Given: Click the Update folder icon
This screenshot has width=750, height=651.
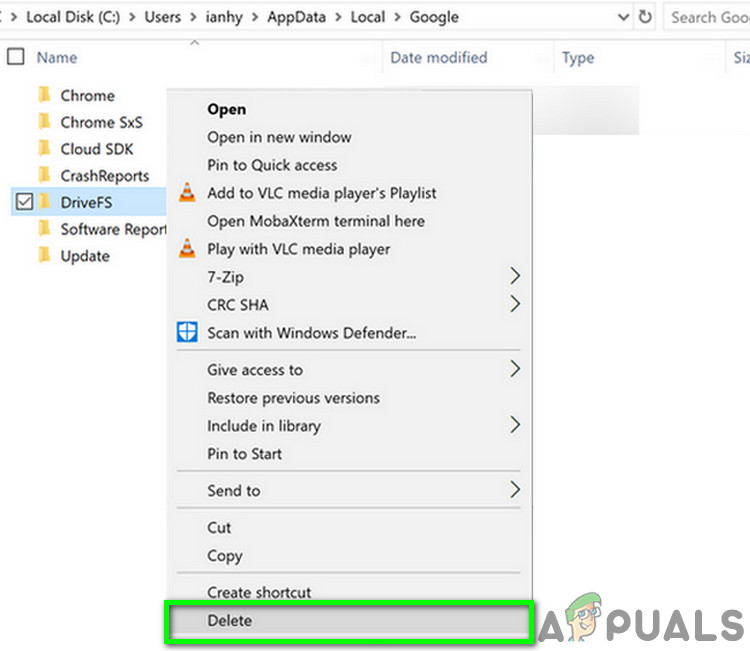Looking at the screenshot, I should coord(44,255).
